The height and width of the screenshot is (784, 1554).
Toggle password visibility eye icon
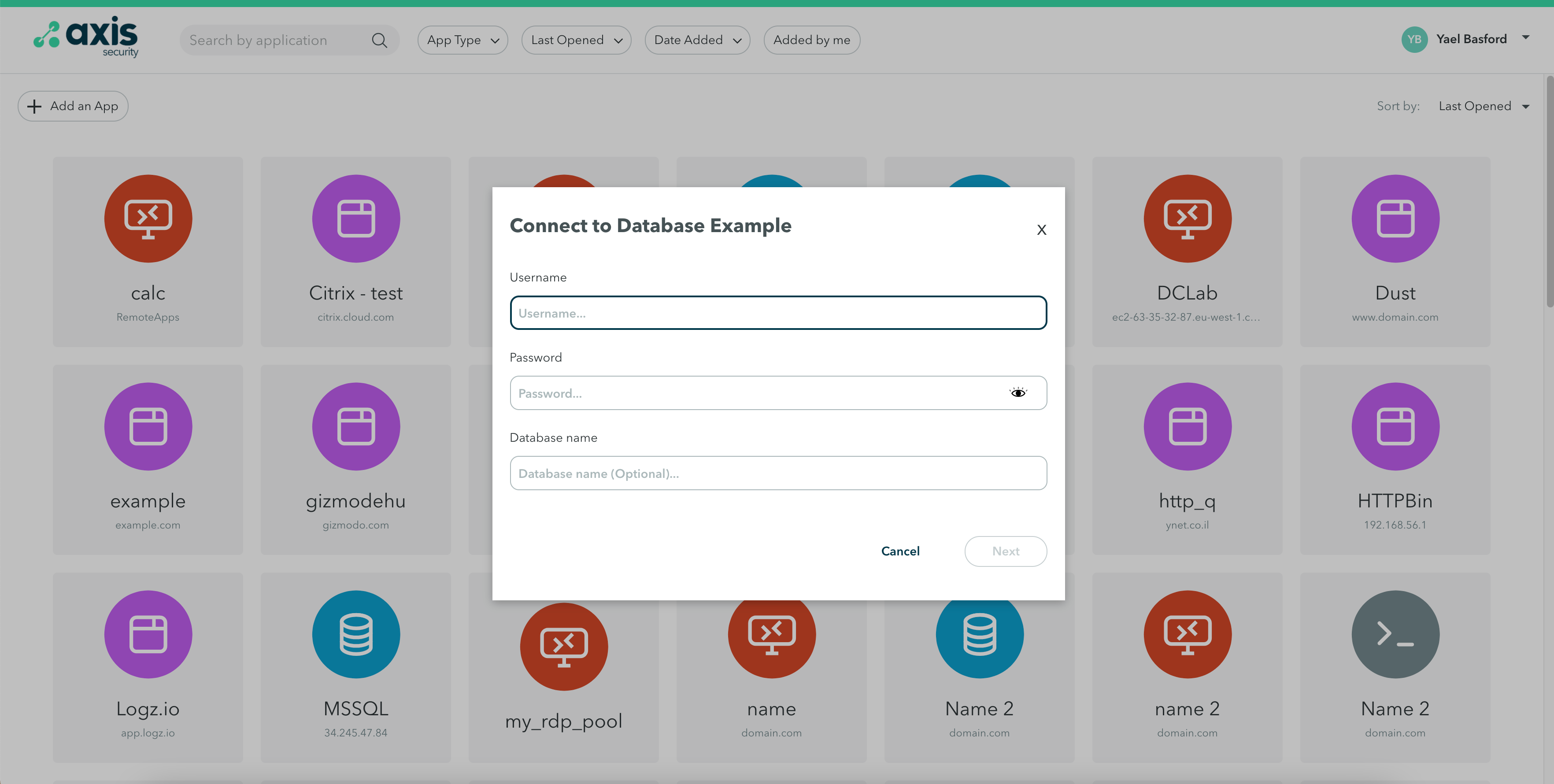tap(1017, 393)
